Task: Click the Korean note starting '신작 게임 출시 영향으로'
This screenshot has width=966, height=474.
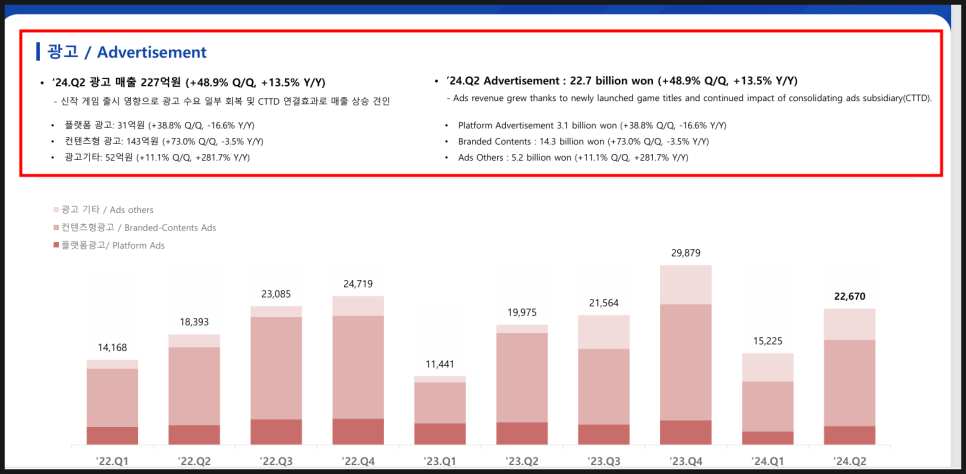Action: click(x=224, y=102)
